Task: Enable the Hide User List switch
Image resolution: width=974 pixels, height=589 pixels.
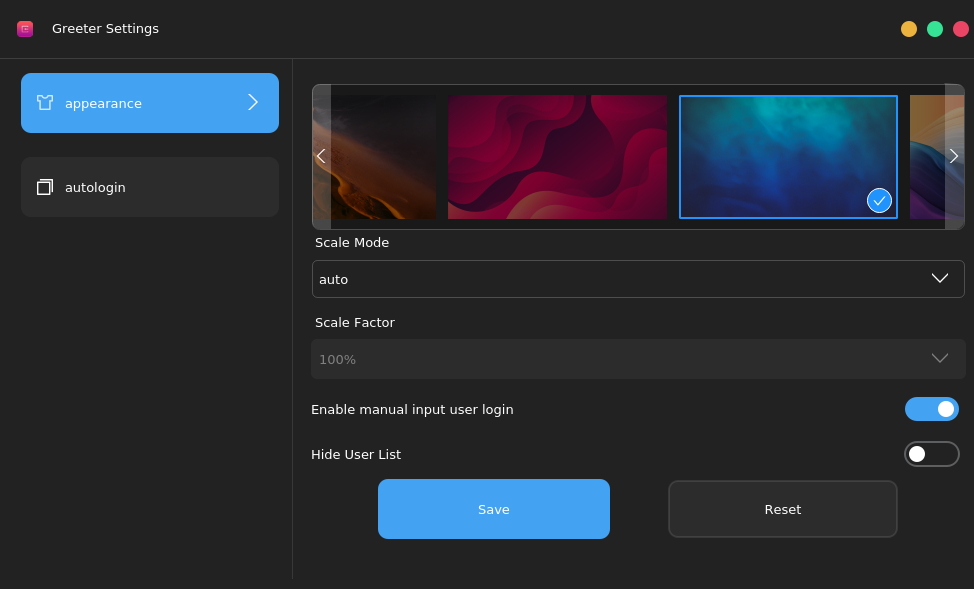Action: [931, 454]
